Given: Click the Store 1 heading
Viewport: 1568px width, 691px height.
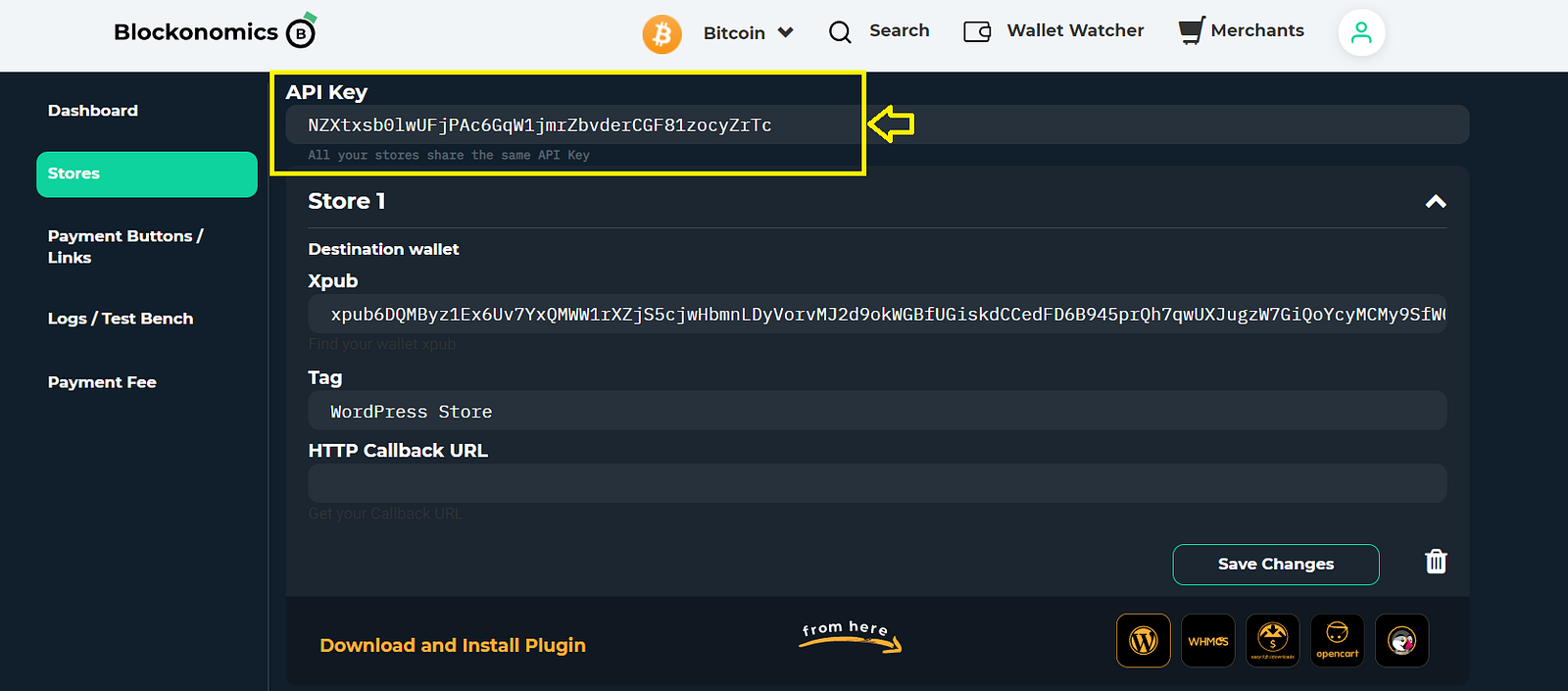Looking at the screenshot, I should pos(347,201).
